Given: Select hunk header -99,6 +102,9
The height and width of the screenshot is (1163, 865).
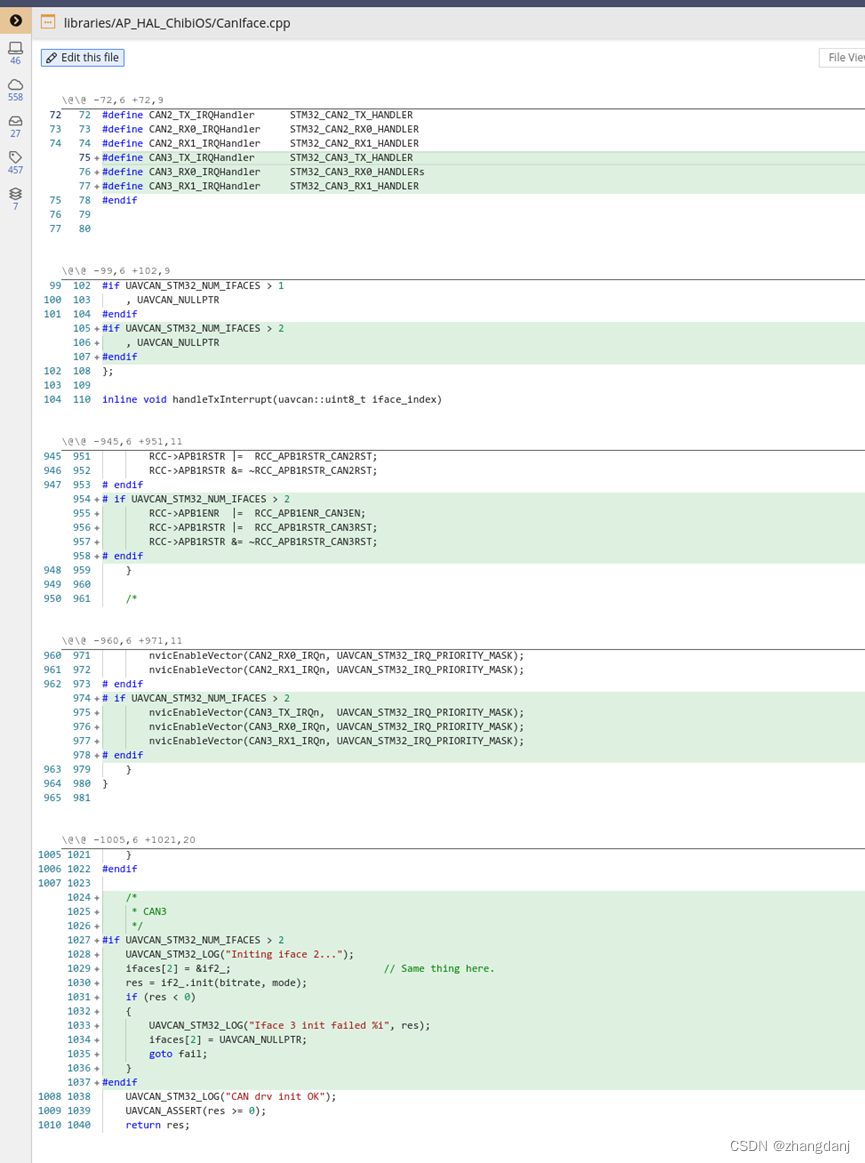Looking at the screenshot, I should pos(116,271).
